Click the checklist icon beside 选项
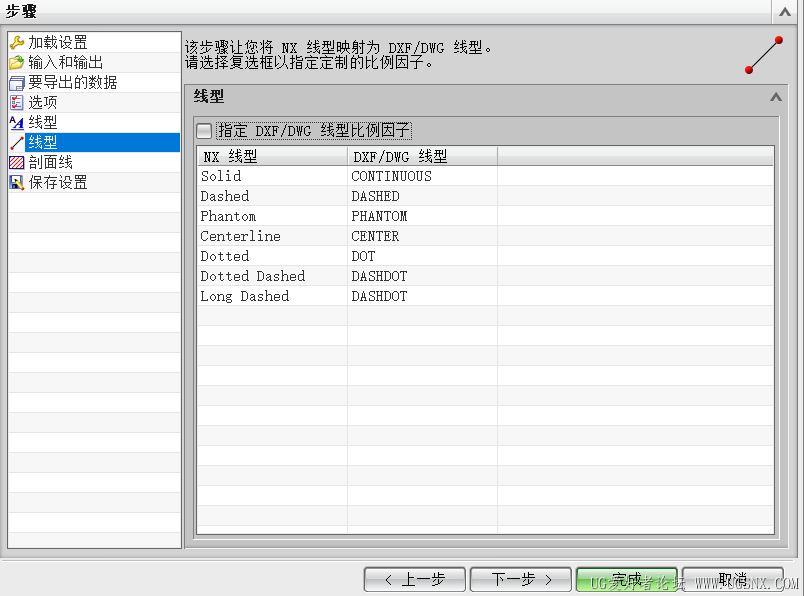The height and width of the screenshot is (596, 804). tap(16, 103)
